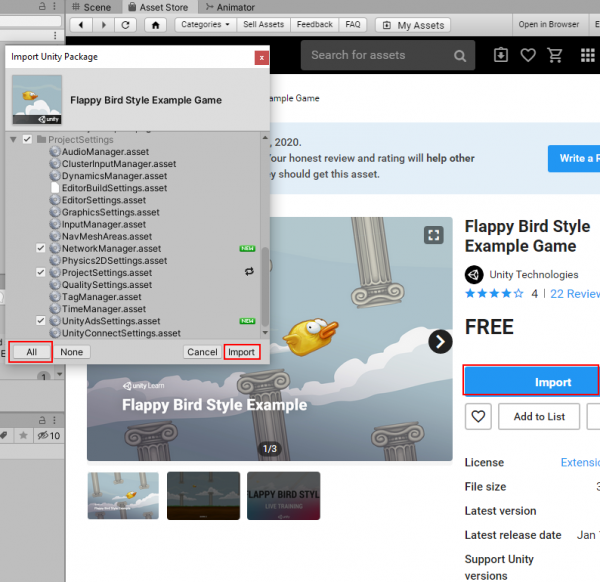Click the star favorites filter icon
Image resolution: width=600 pixels, height=582 pixels.
click(23, 435)
